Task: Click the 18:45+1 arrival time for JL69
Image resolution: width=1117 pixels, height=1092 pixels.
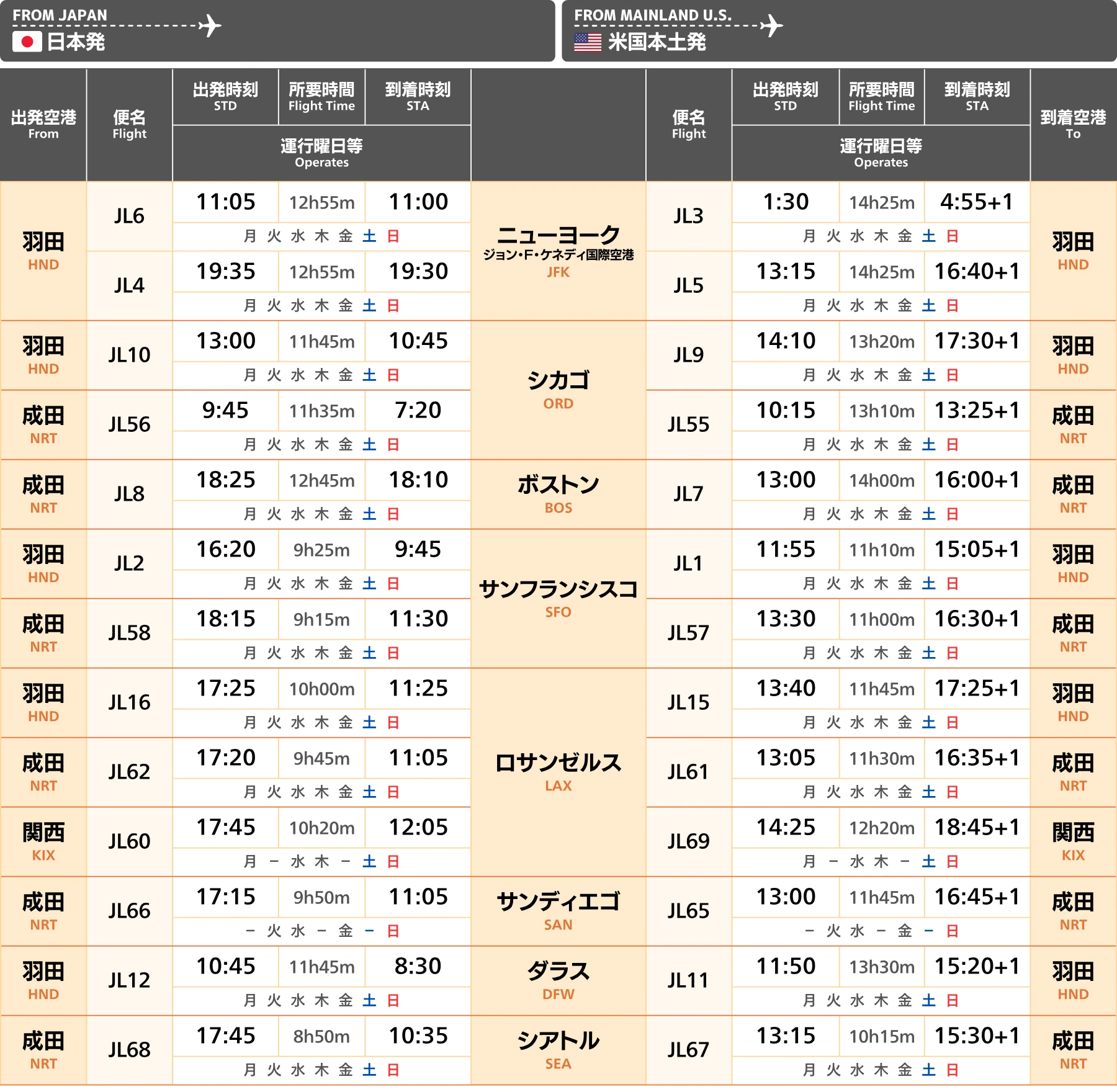Action: tap(977, 828)
